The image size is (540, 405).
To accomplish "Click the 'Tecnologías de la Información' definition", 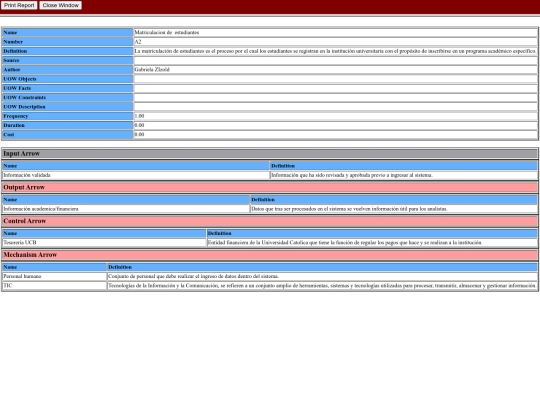I will pyautogui.click(x=322, y=285).
